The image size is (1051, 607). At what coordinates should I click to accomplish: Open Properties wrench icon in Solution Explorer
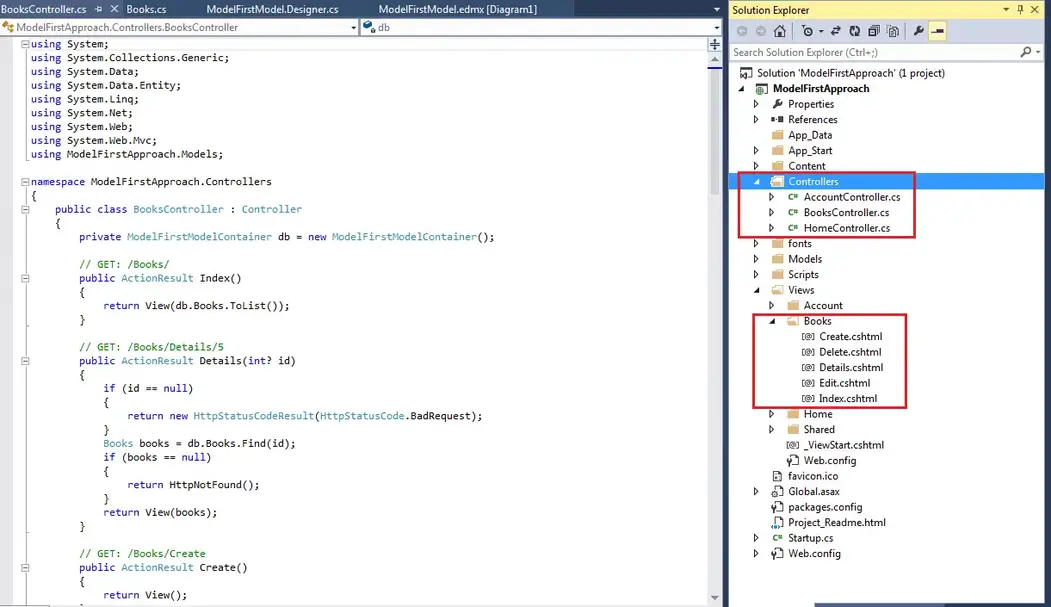pyautogui.click(x=918, y=31)
